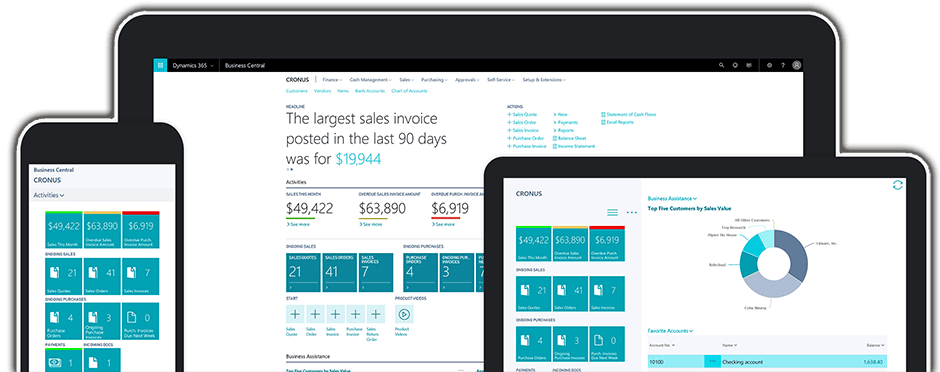Open Payments tile showing 1 on phone
The image size is (940, 372).
pyautogui.click(x=64, y=360)
